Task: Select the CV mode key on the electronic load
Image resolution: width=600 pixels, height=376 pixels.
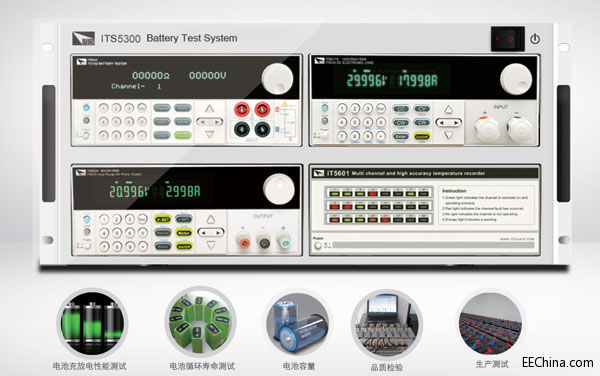Action: (422, 109)
